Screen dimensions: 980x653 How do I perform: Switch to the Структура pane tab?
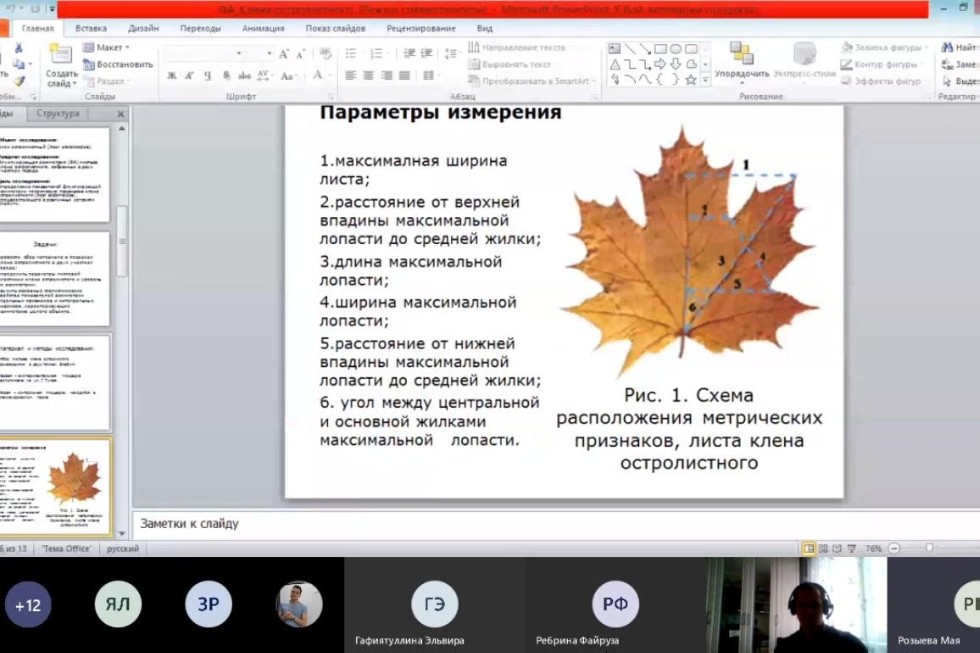57,114
